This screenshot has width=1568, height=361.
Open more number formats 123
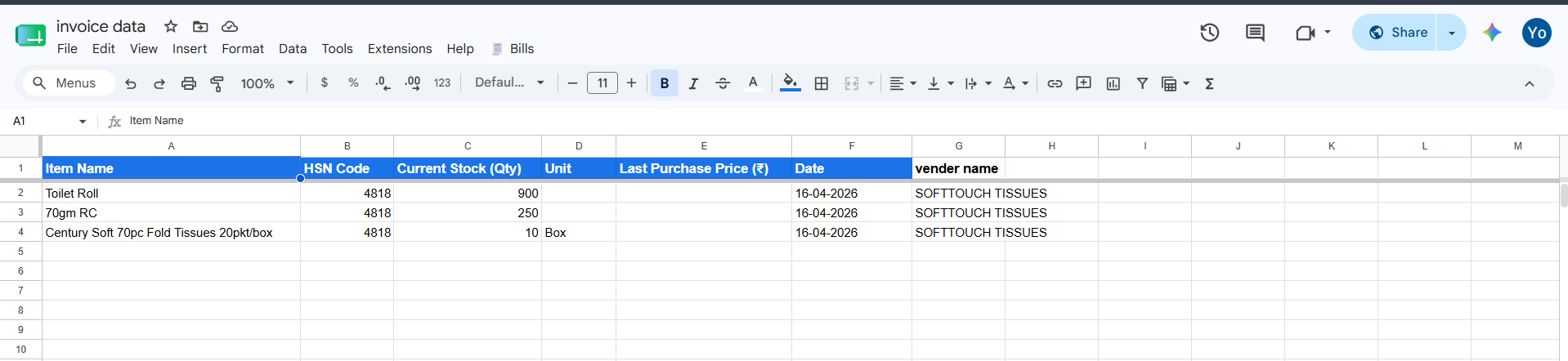(442, 83)
